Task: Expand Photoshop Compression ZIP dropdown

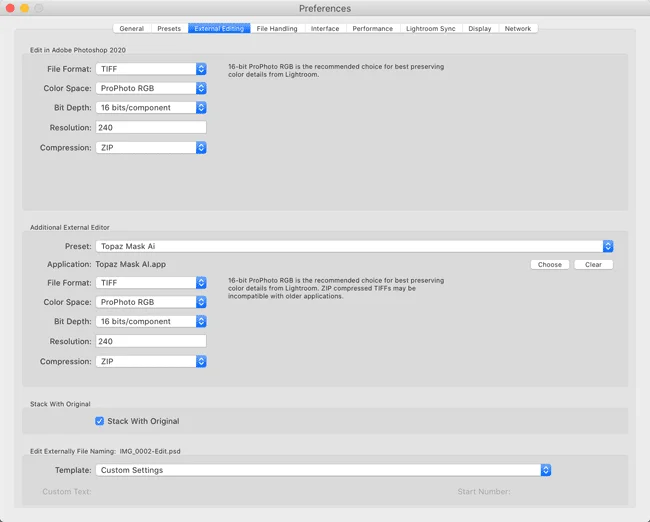Action: click(x=151, y=147)
